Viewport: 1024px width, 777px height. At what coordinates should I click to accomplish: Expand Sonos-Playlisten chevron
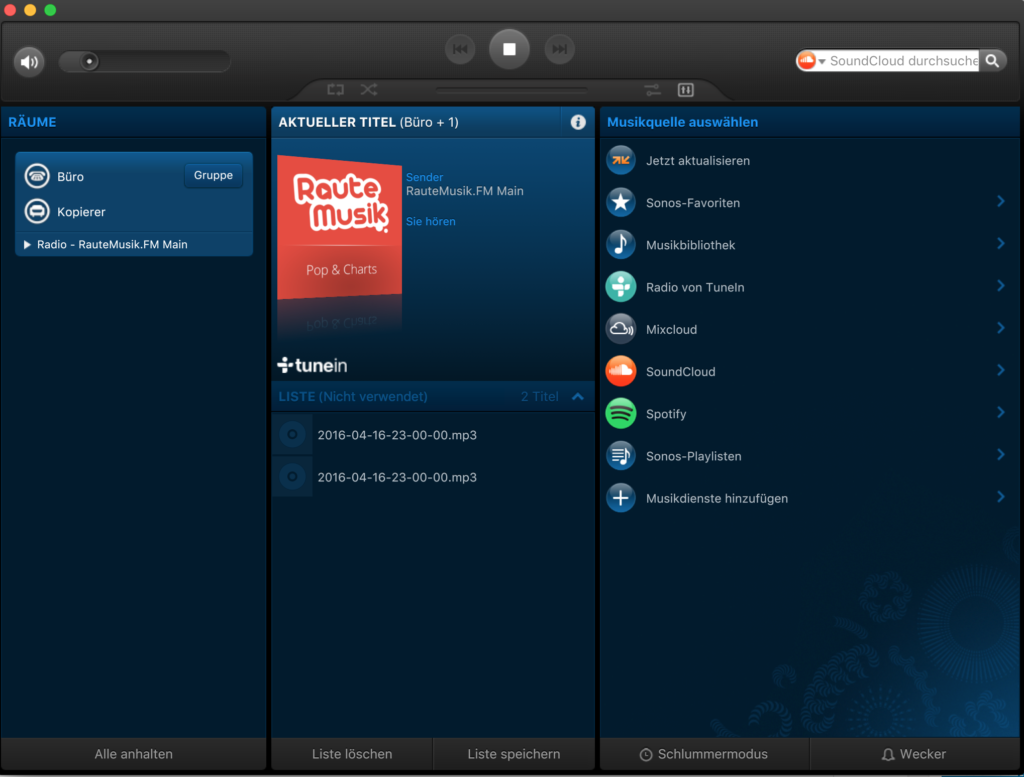click(1000, 454)
